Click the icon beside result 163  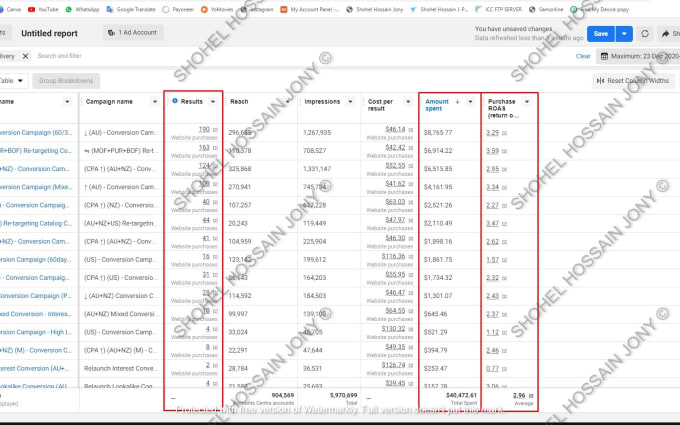(215, 148)
